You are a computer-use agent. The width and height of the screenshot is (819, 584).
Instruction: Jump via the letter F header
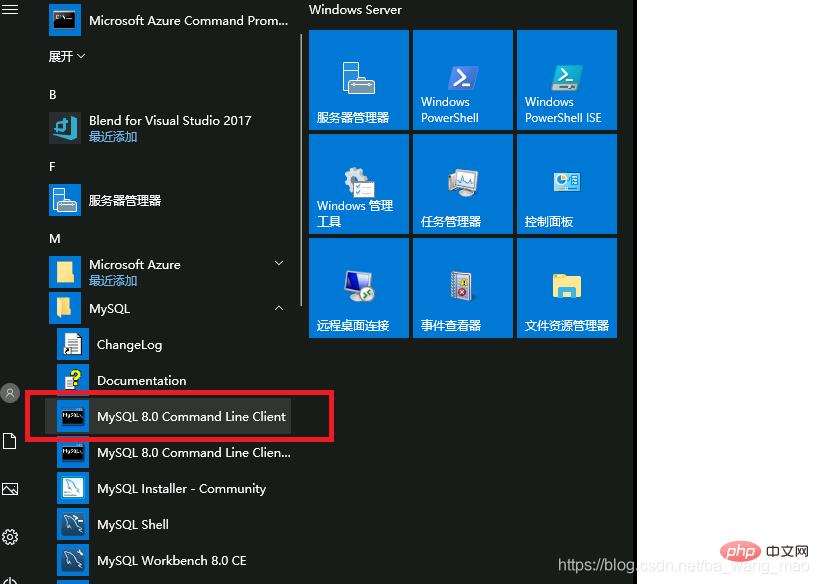coord(52,167)
